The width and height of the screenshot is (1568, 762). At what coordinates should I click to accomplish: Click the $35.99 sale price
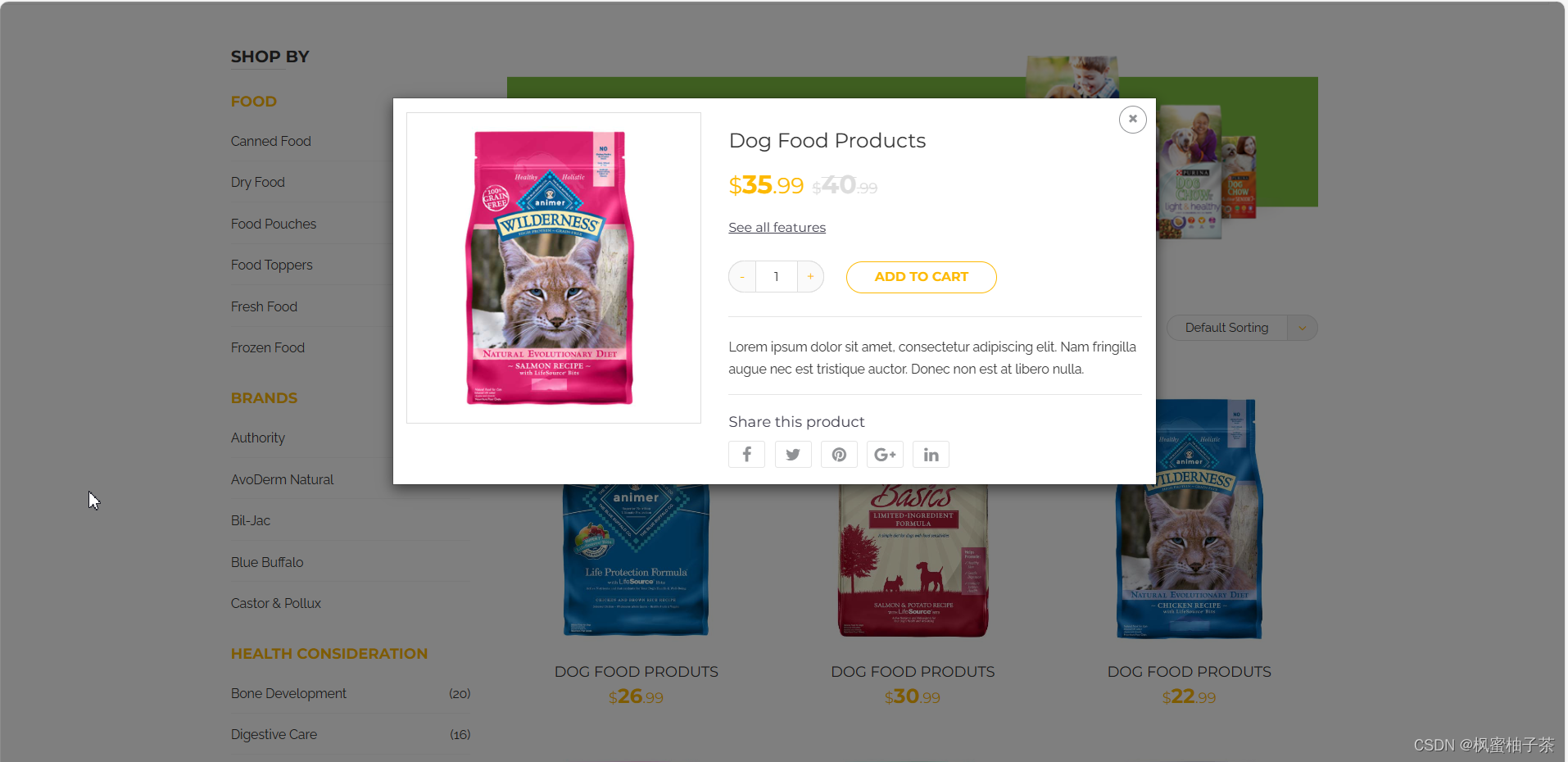tap(766, 185)
